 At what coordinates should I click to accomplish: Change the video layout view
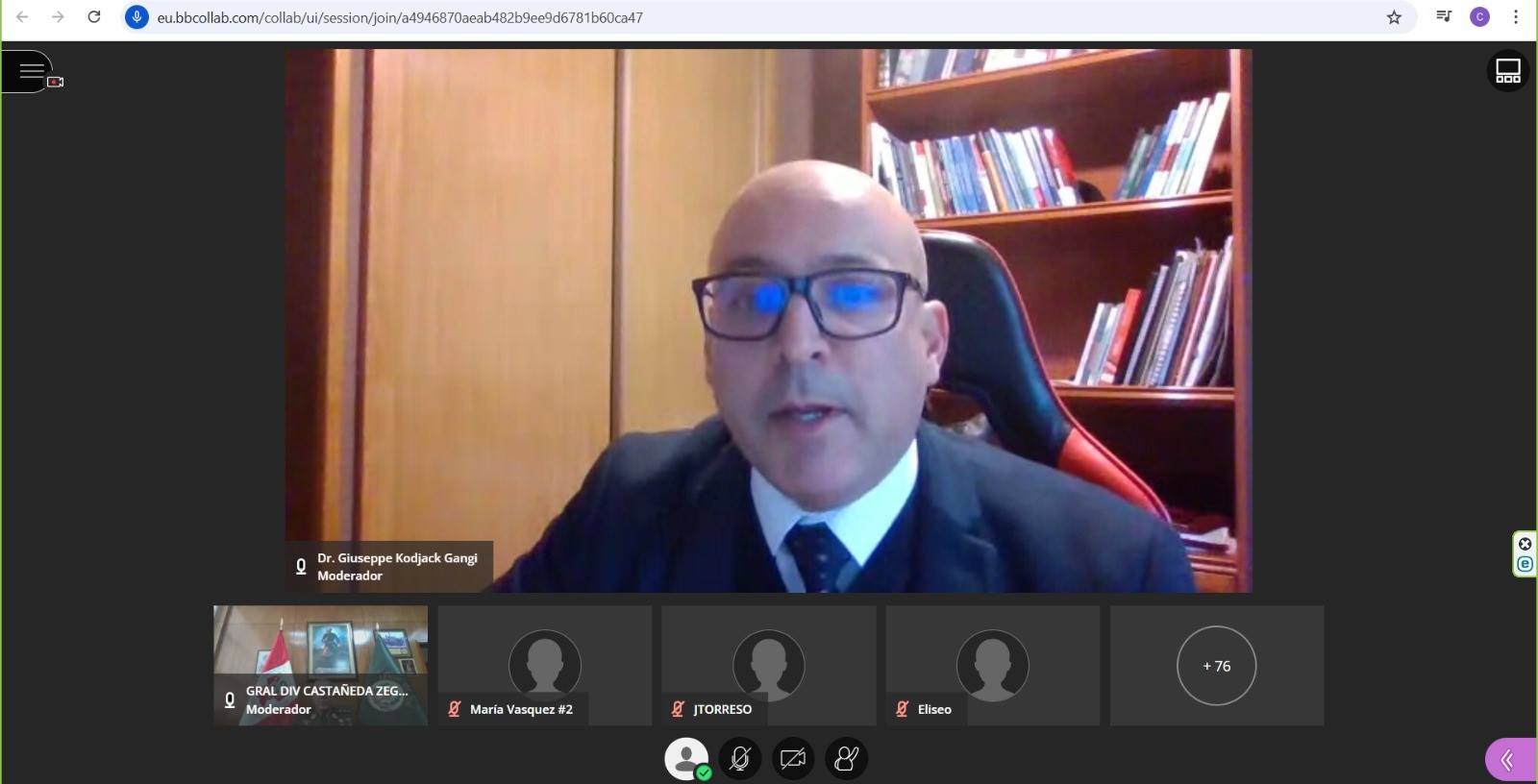(x=1507, y=71)
